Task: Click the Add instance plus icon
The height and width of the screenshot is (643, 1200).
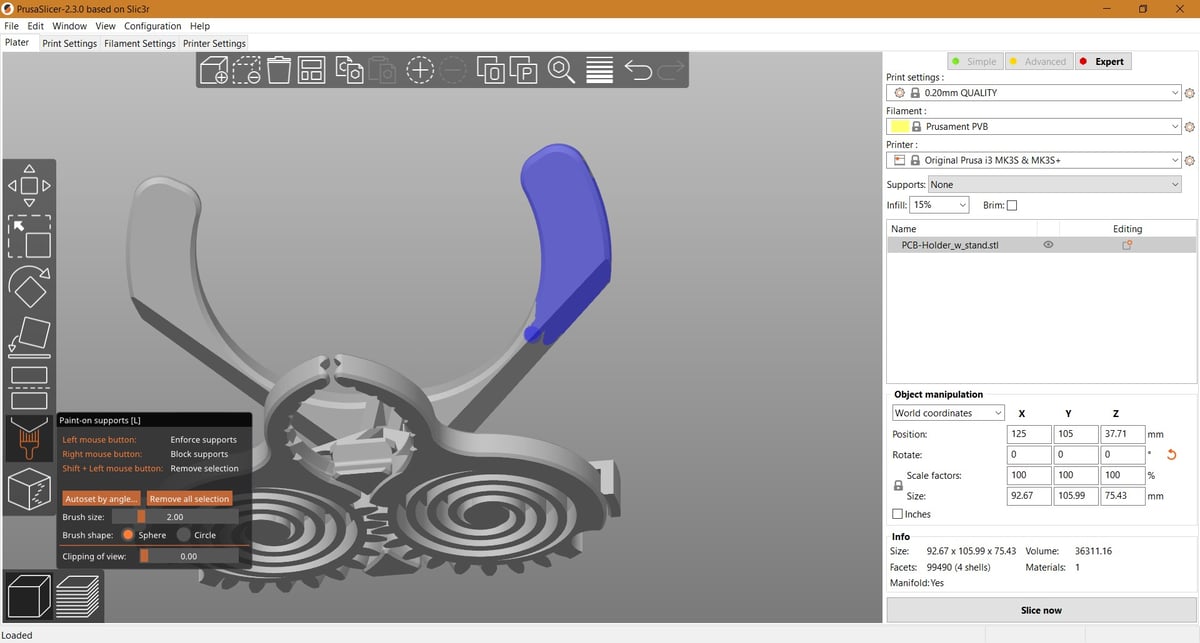Action: click(420, 70)
